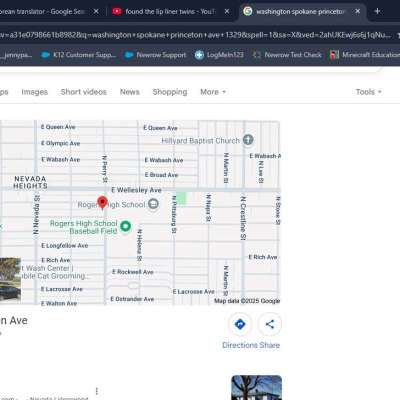
Task: Click the K12 Customer Support bookmark icon
Action: [45, 55]
